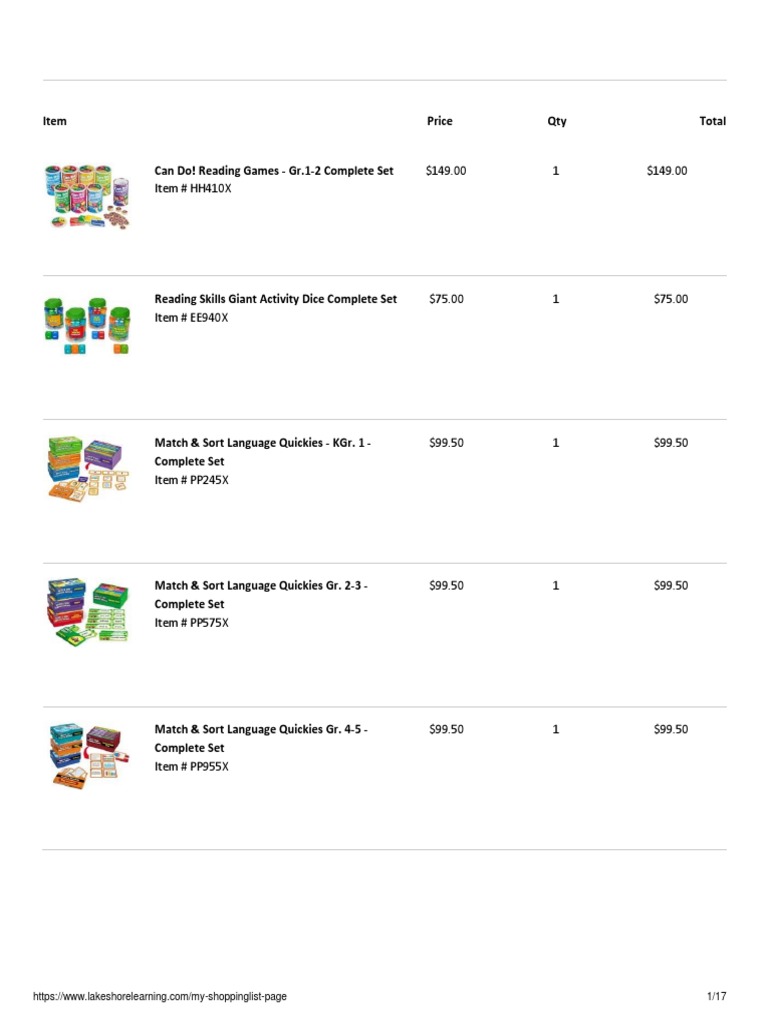Click item number HH410X
768x1024 pixels.
(x=193, y=189)
